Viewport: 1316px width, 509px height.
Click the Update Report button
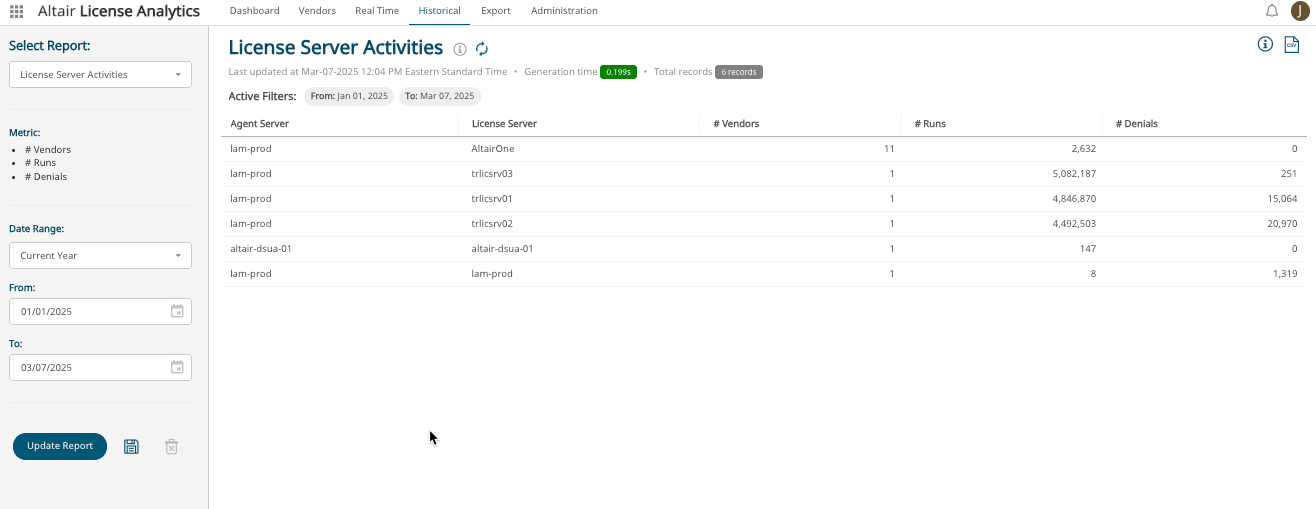coord(60,446)
